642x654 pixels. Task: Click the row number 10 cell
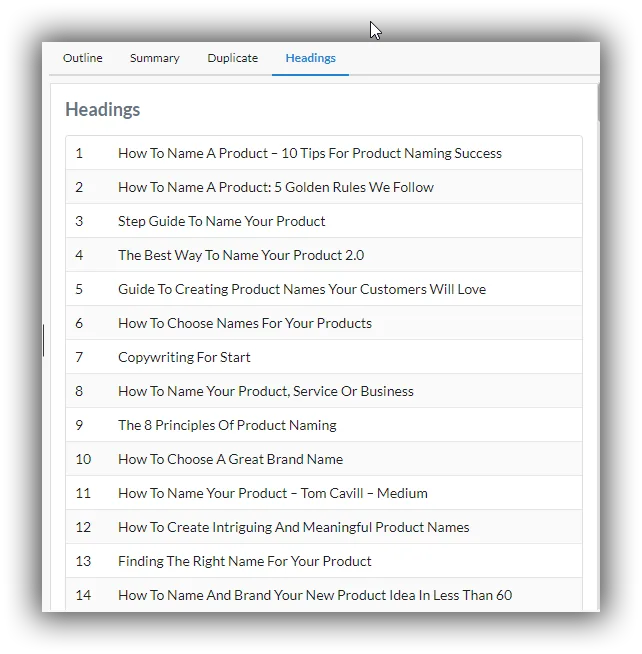pos(83,459)
